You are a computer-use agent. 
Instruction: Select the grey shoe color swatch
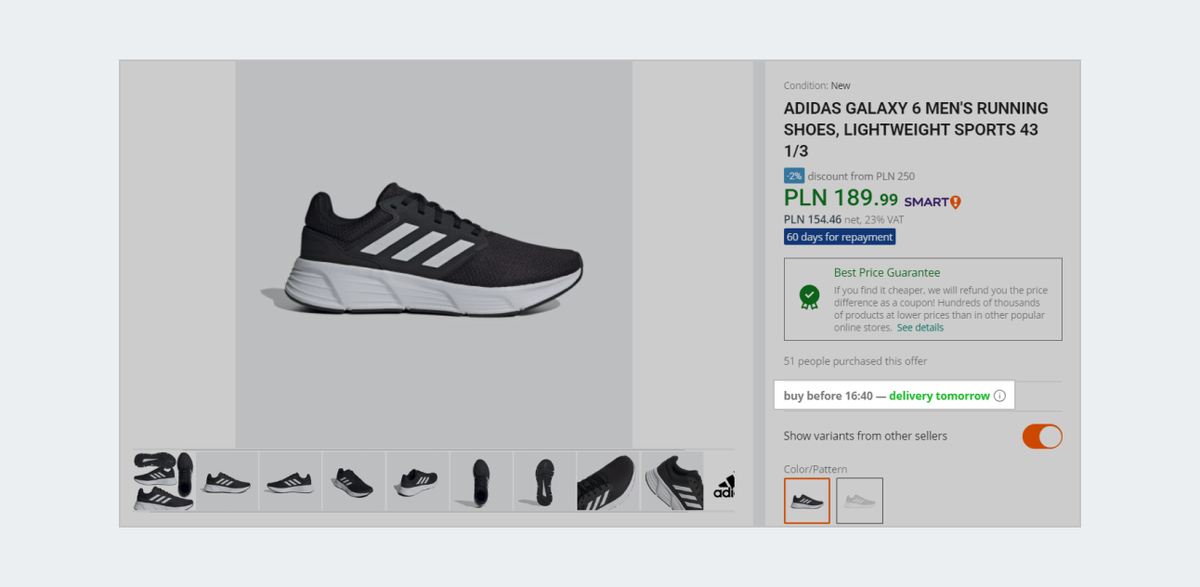859,500
